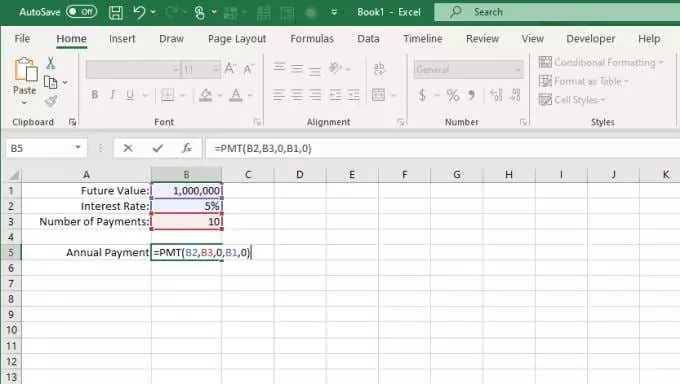Click the Orientation text angle icon
680x384 pixels.
pyautogui.click(x=335, y=68)
